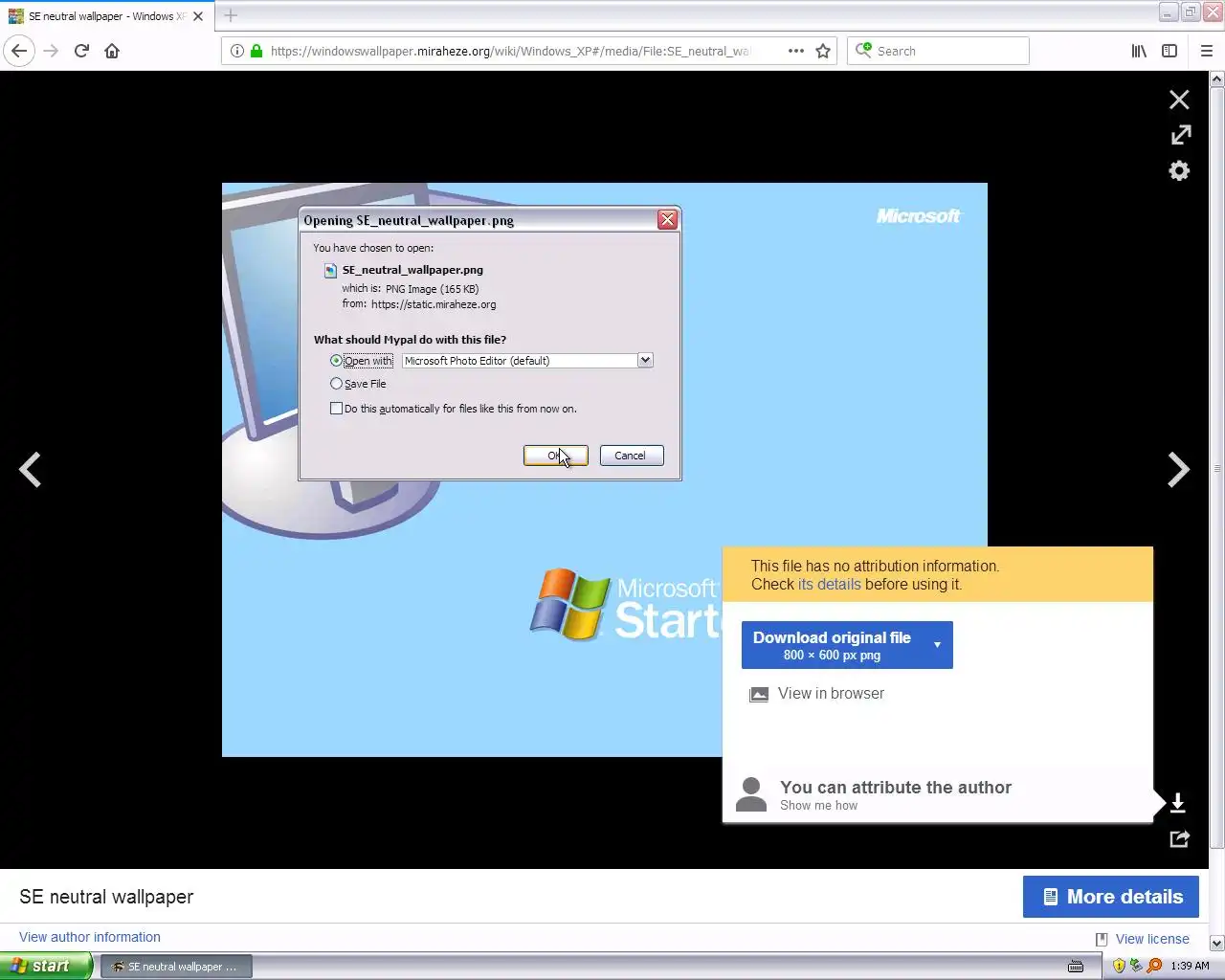
Task: Expand the Microsoft Photo Editor application dropdown
Action: [645, 360]
